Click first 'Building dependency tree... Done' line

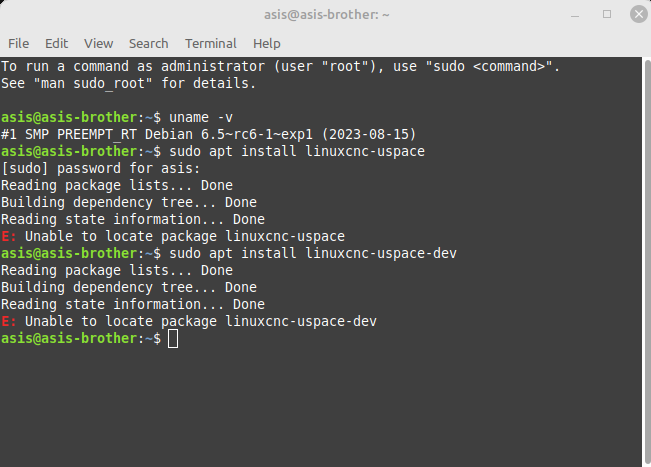pos(129,203)
